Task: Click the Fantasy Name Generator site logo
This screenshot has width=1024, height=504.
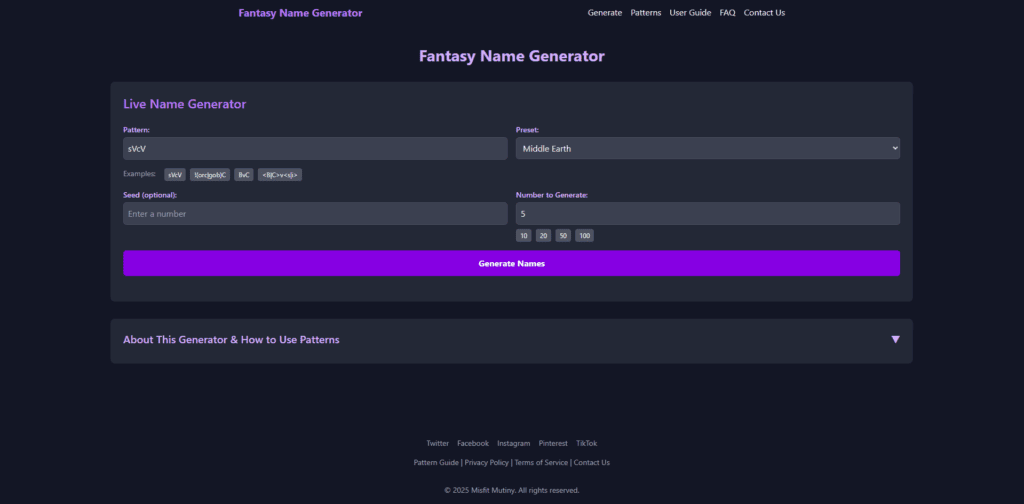Action: 300,13
